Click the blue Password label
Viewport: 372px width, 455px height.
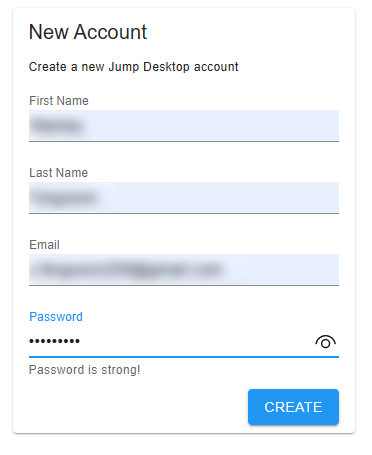56,317
